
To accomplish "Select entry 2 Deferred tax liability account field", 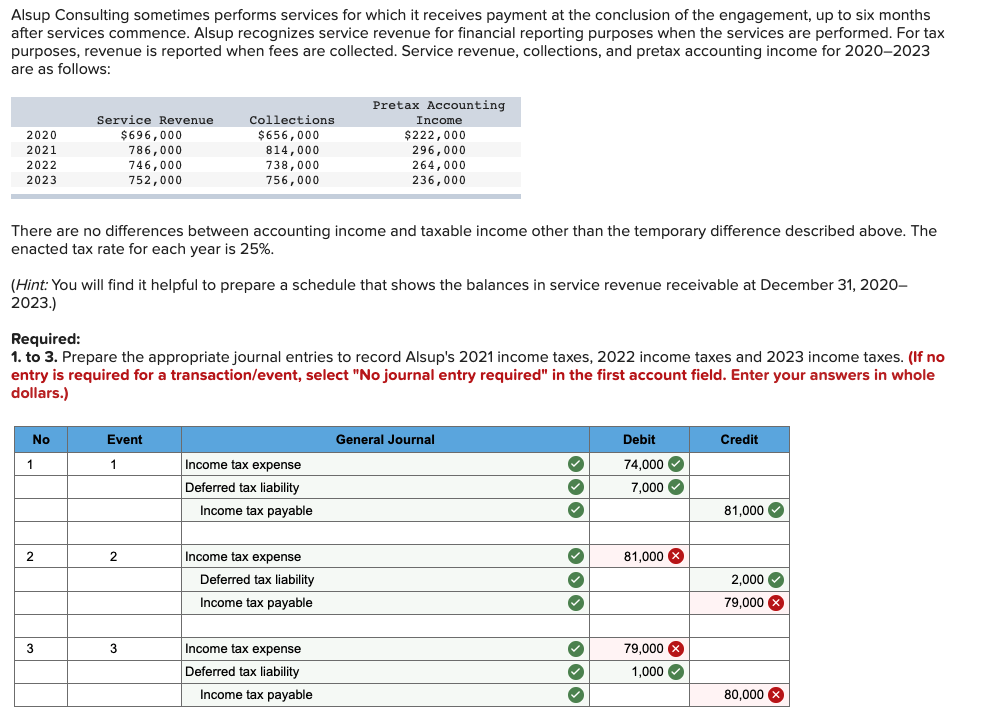I will click(x=385, y=580).
